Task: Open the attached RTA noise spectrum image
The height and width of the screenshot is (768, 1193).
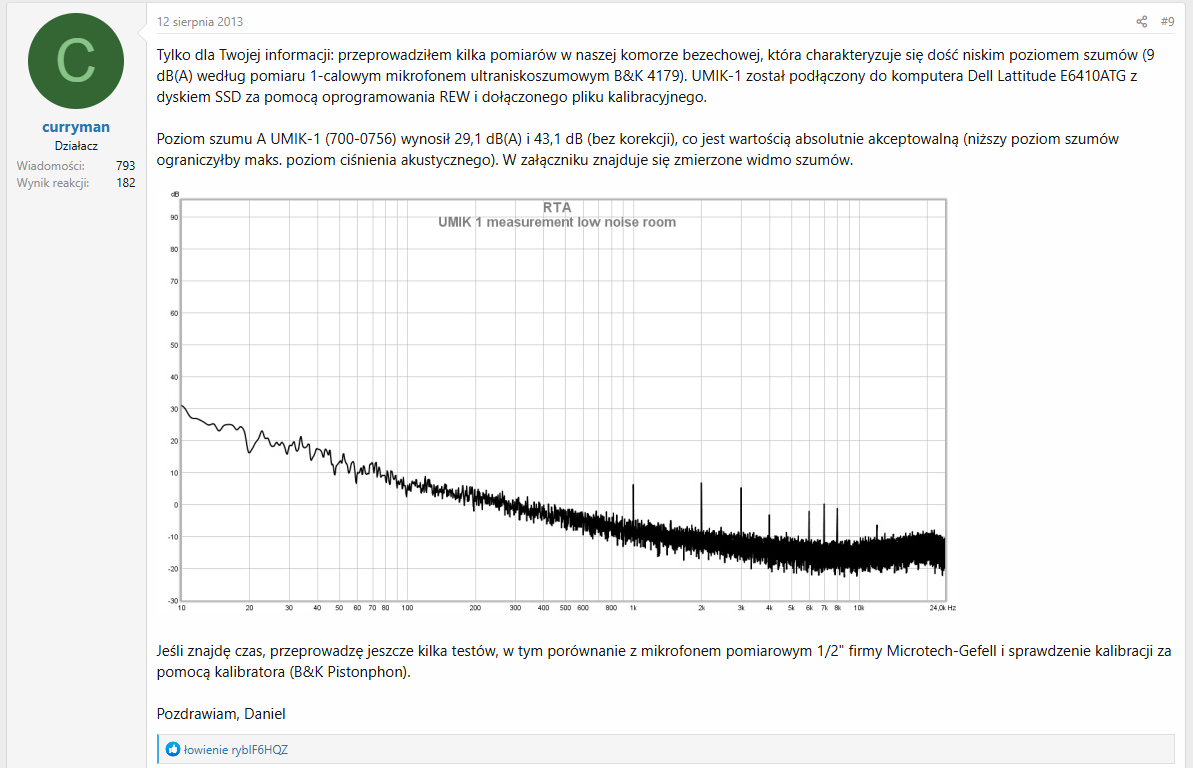Action: [x=560, y=400]
